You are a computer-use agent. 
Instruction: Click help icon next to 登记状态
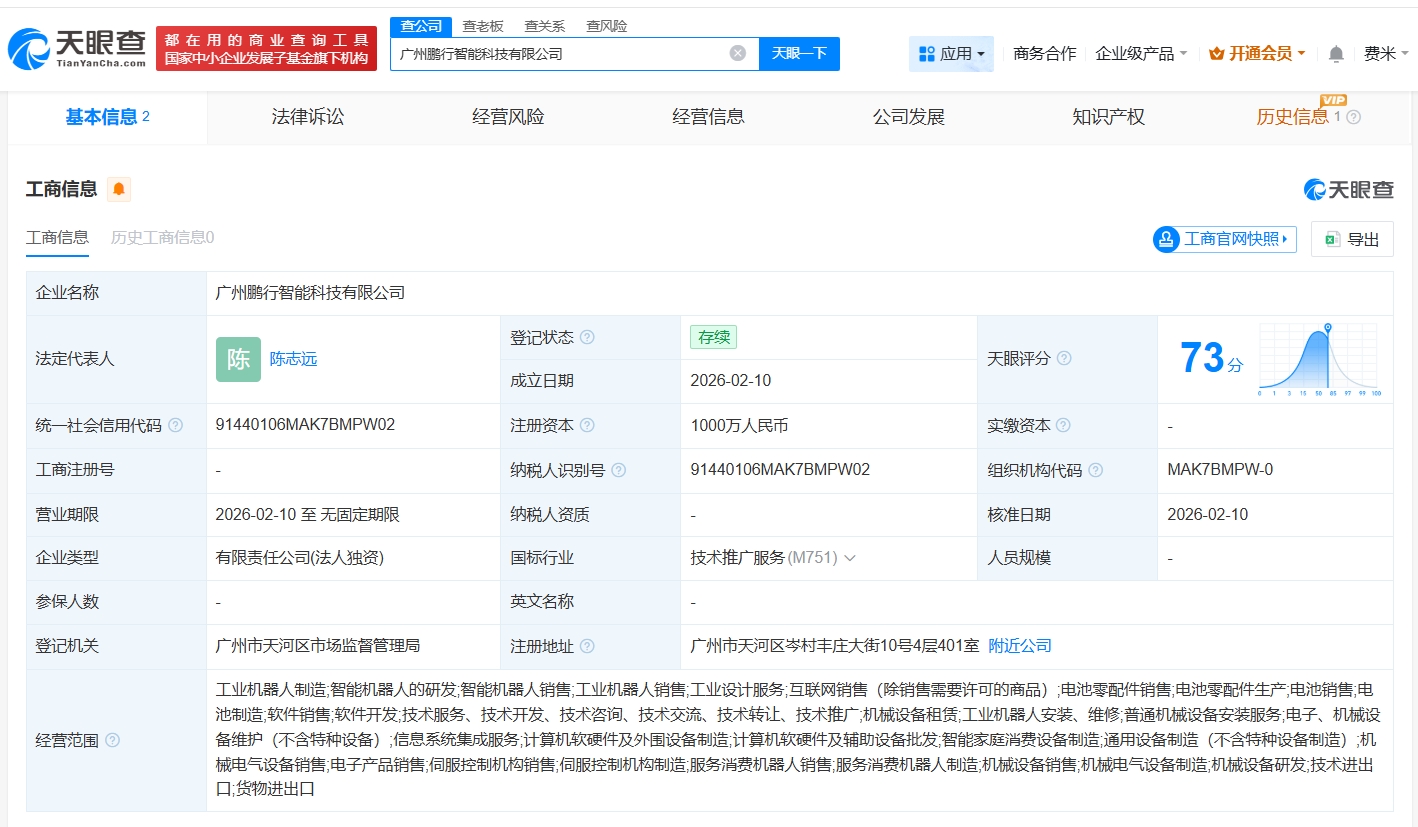[x=587, y=337]
